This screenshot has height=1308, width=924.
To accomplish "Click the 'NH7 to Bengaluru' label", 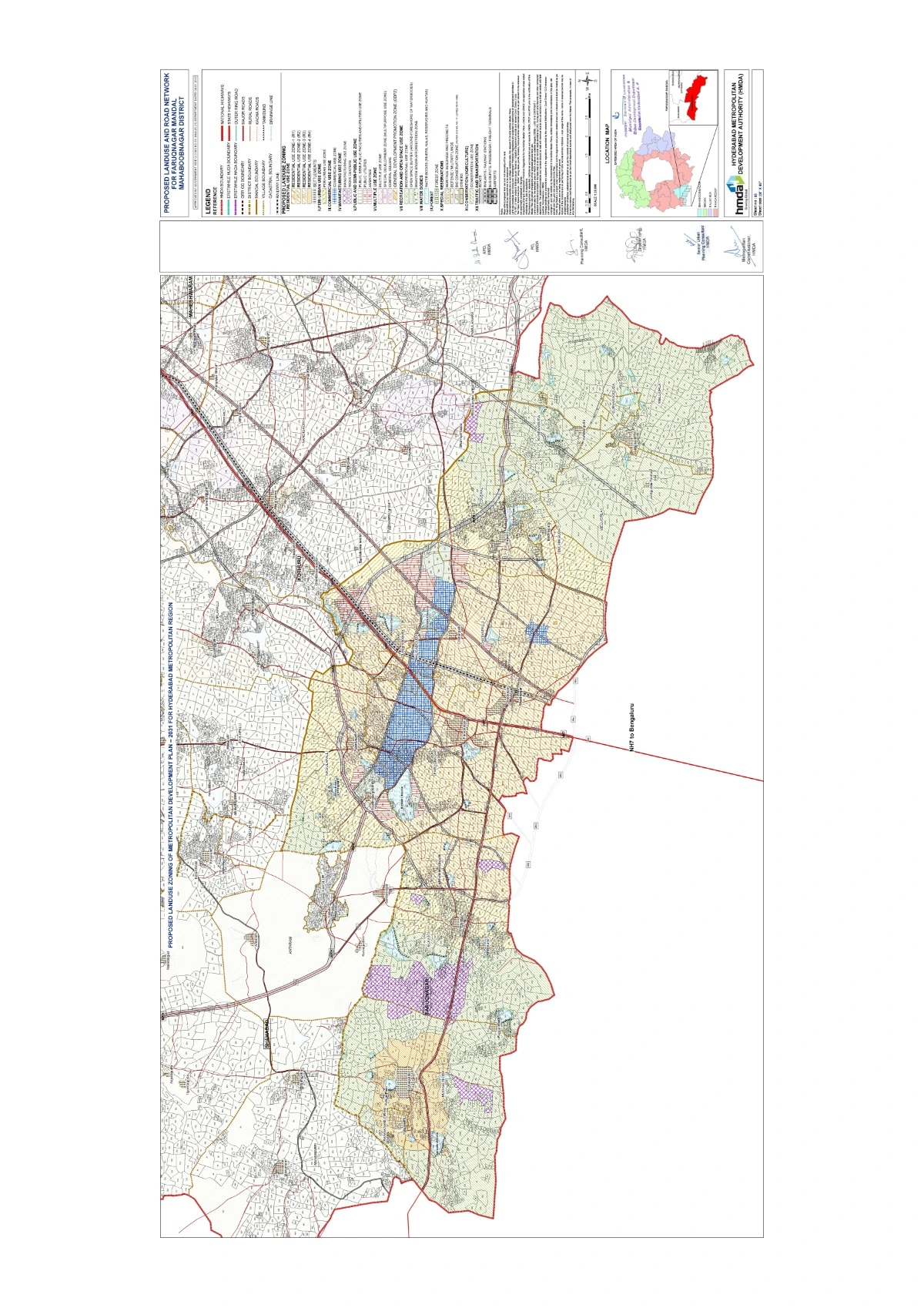I will pos(631,728).
